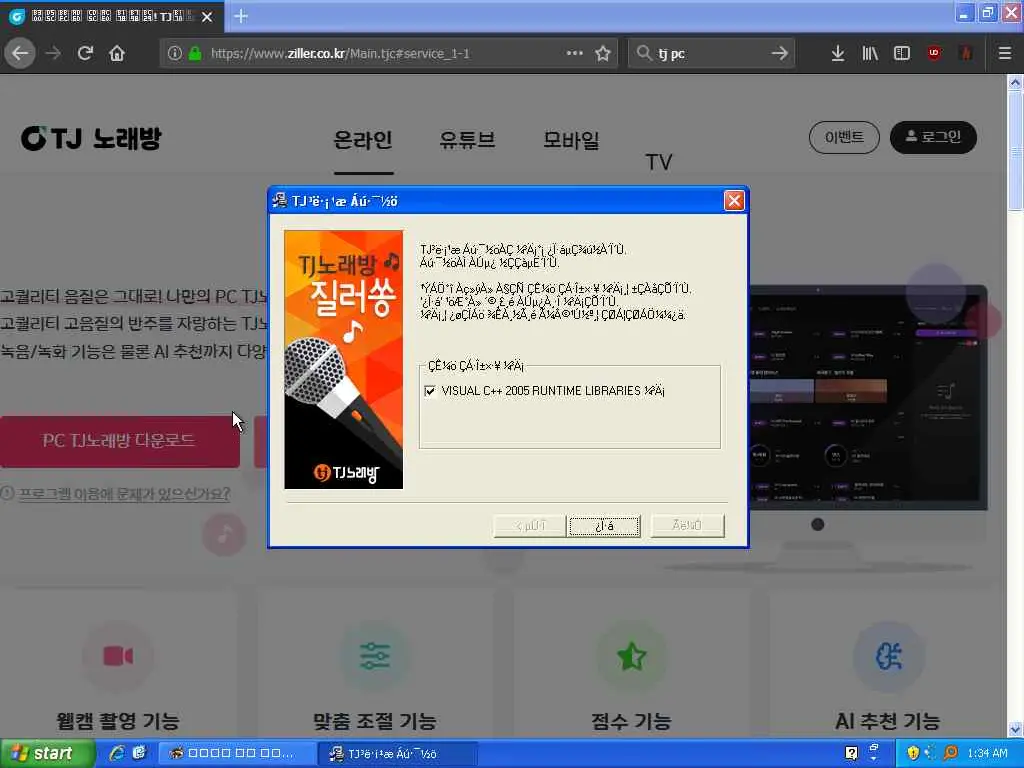Click the orange magnifier tray icon
This screenshot has width=1024, height=768.
pos(951,753)
